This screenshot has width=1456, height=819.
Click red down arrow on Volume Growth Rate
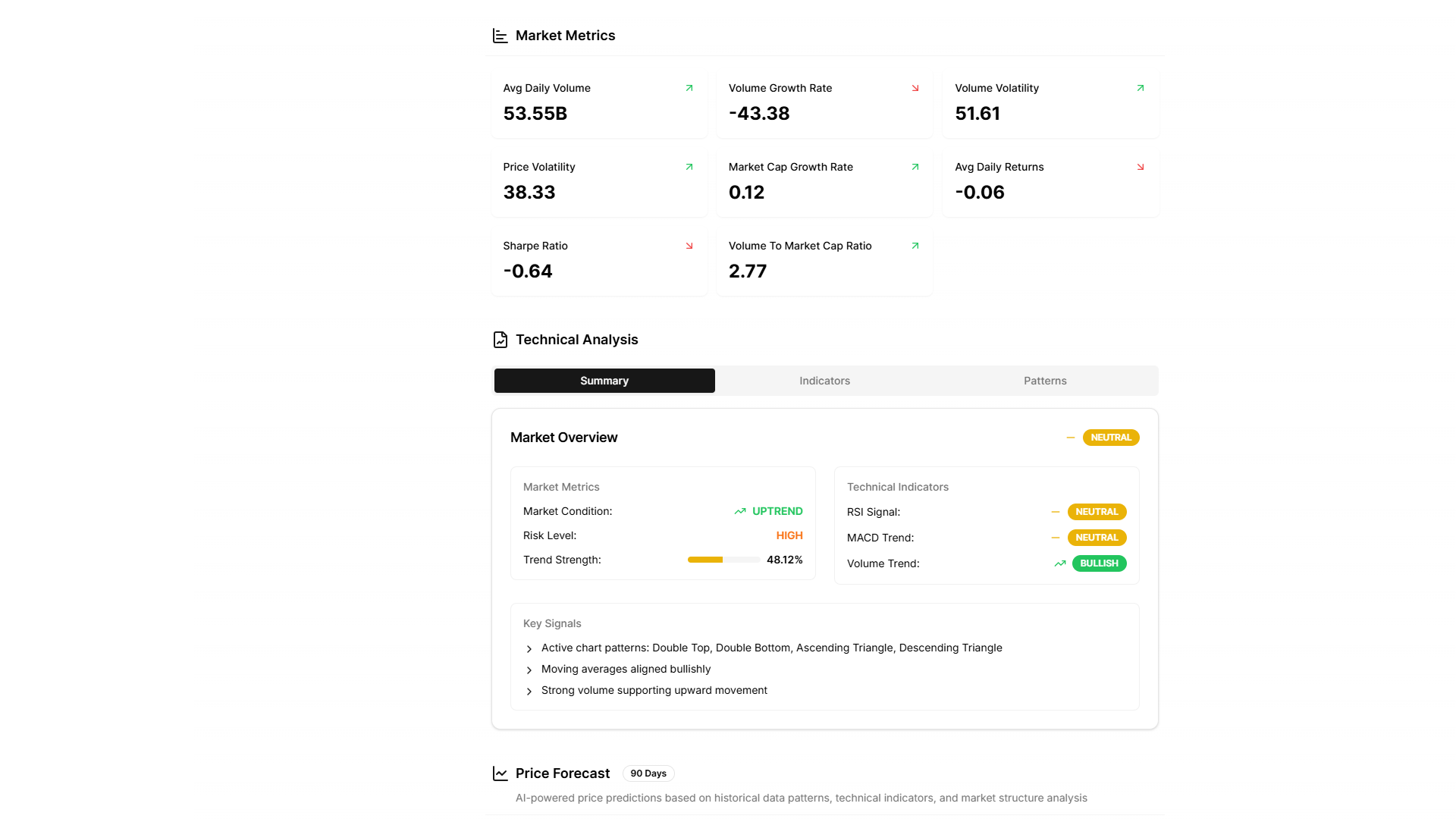tap(915, 88)
